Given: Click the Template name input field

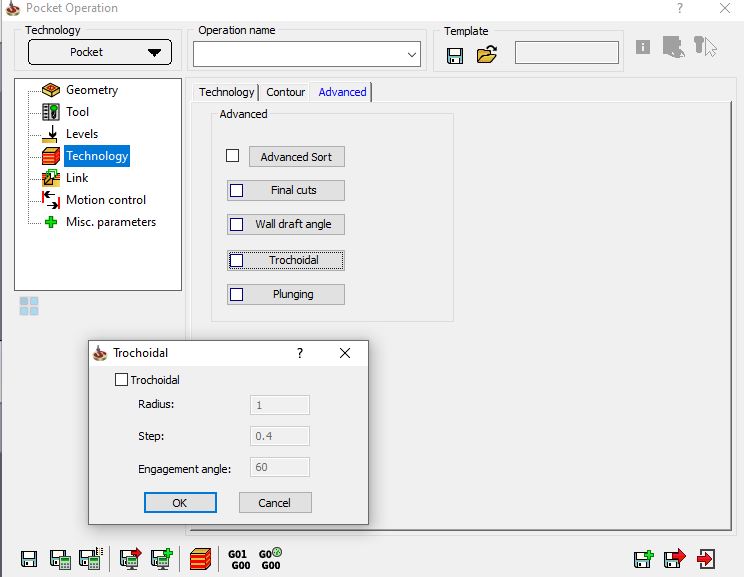Looking at the screenshot, I should click(566, 52).
